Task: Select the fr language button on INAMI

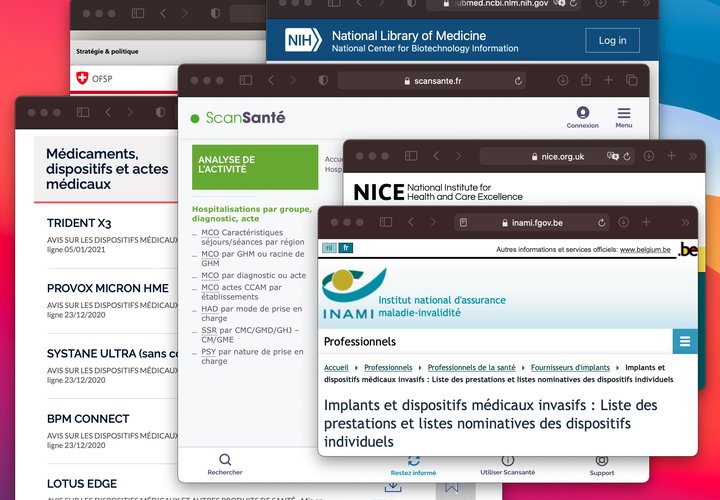Action: [x=346, y=248]
